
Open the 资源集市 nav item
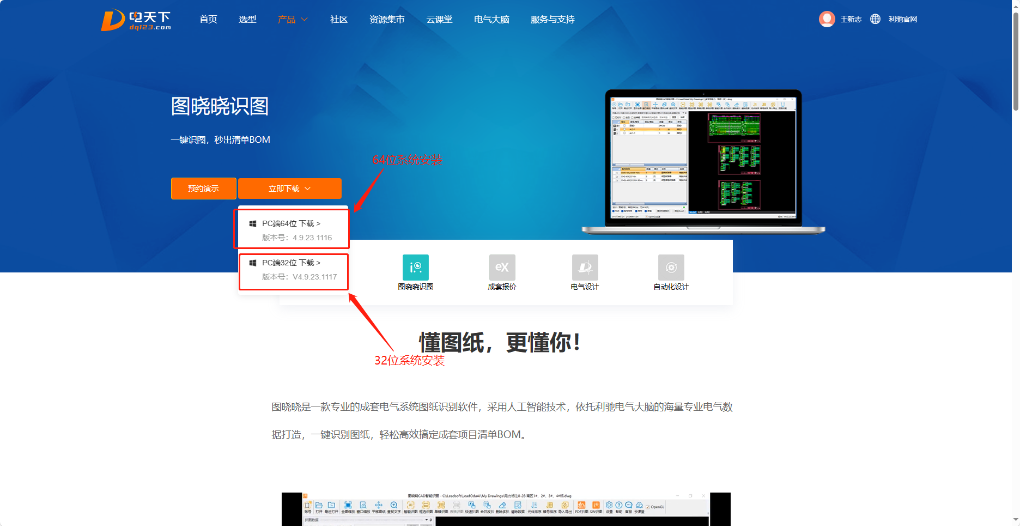387,20
